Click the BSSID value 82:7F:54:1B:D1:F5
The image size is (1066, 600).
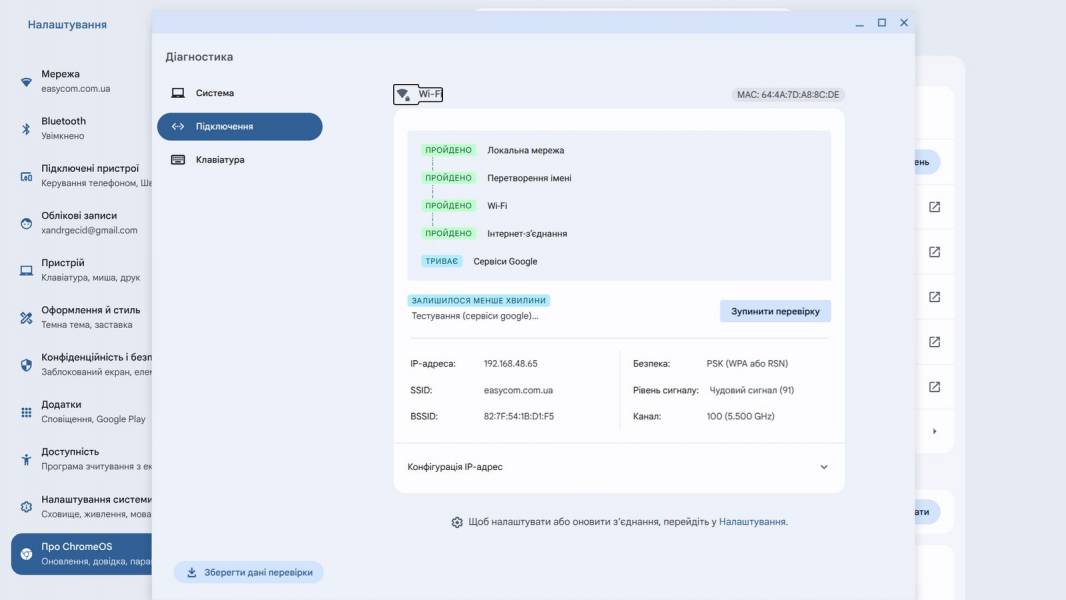coord(519,416)
